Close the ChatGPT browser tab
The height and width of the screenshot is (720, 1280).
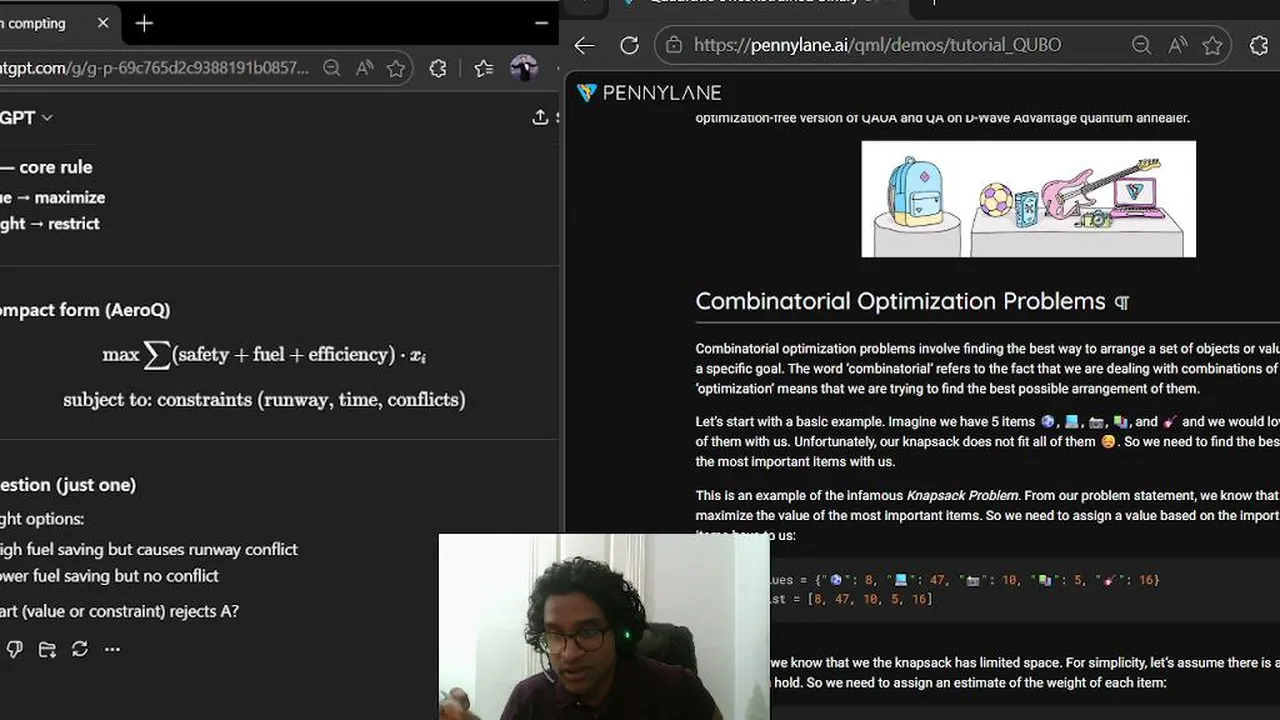pyautogui.click(x=103, y=23)
